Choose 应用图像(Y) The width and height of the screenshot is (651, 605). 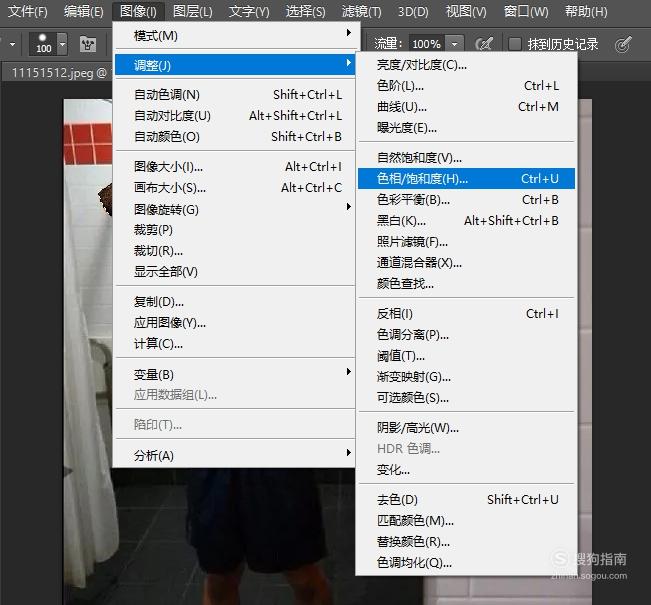235,323
